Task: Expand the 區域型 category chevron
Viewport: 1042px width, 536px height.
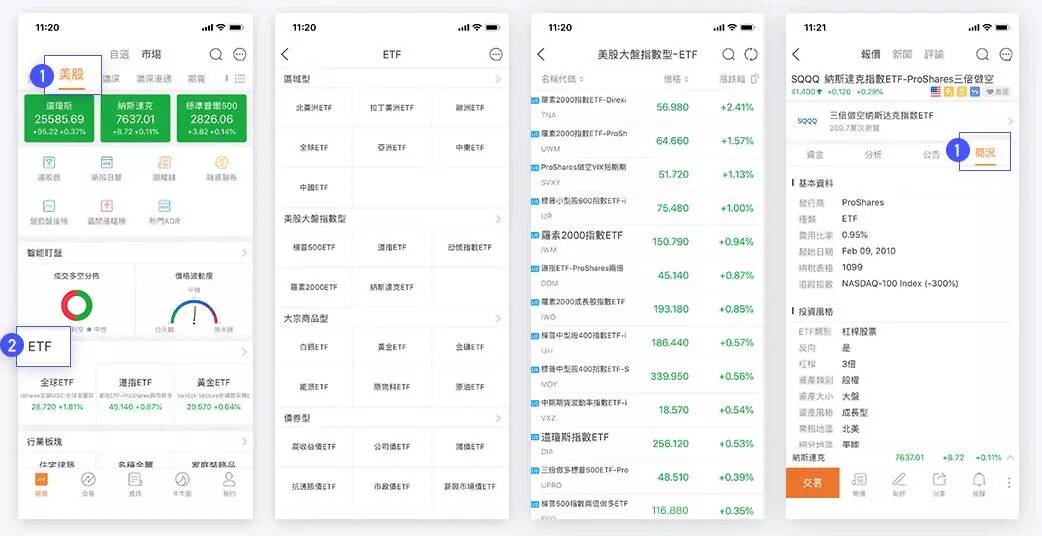Action: [x=498, y=79]
